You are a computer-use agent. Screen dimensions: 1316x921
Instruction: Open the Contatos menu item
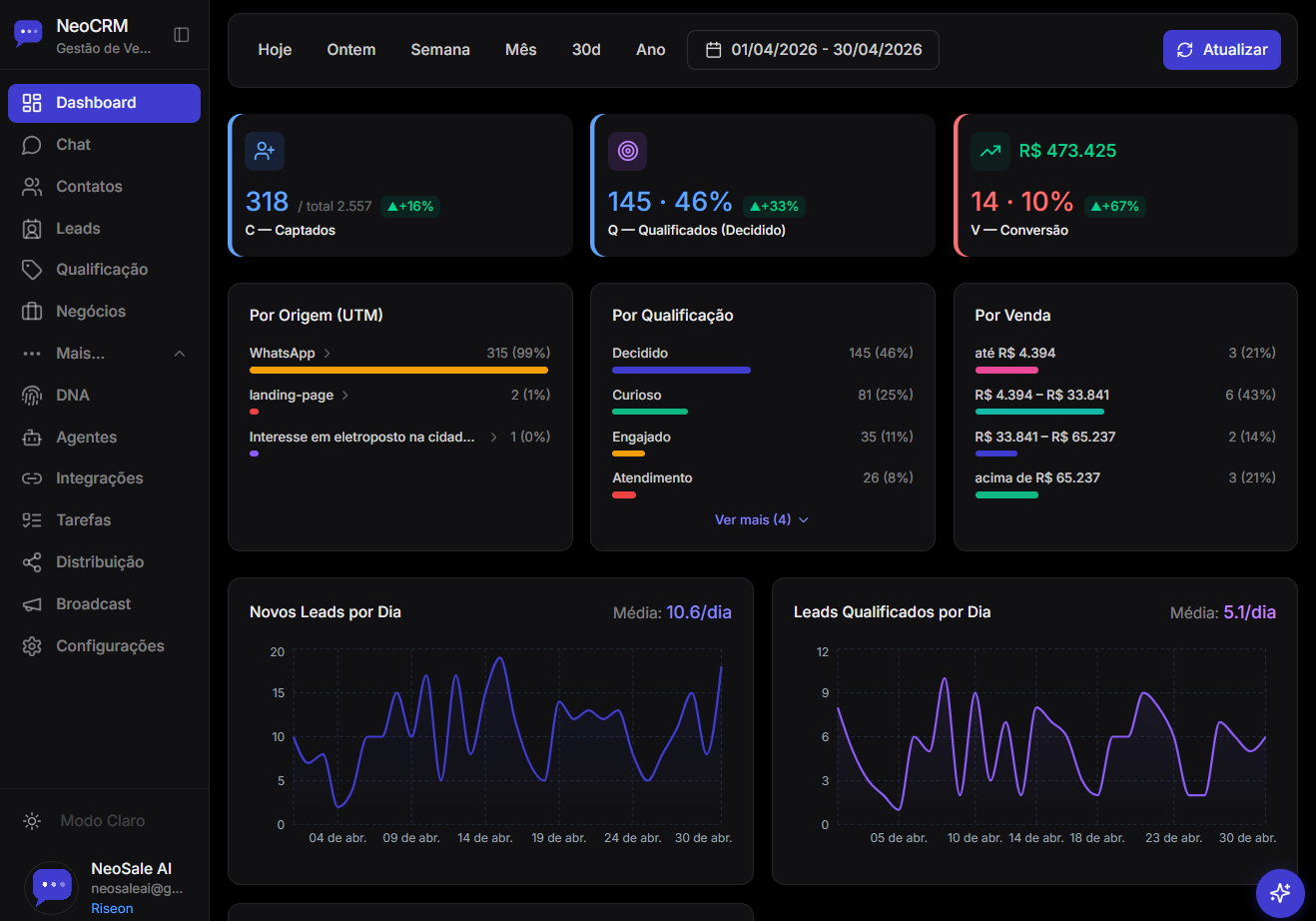104,187
